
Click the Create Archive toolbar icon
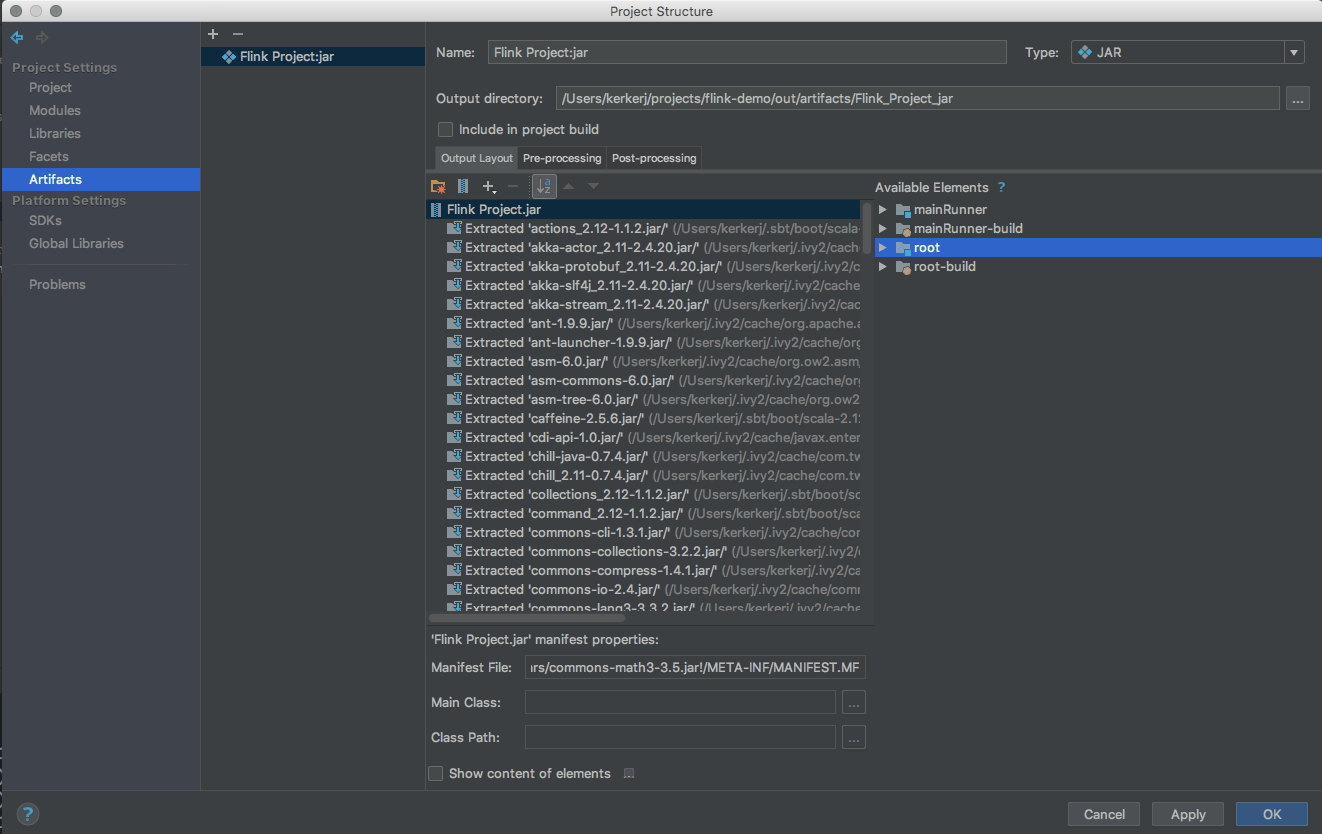(463, 186)
